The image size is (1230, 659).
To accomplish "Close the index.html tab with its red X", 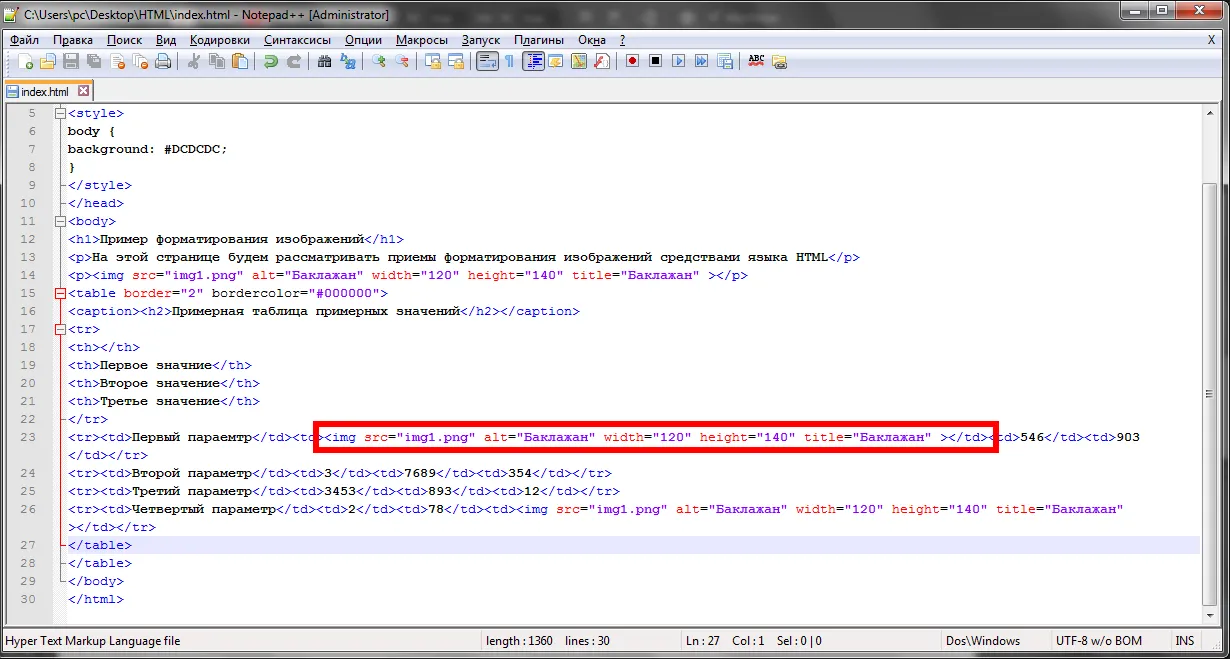I will tap(84, 91).
